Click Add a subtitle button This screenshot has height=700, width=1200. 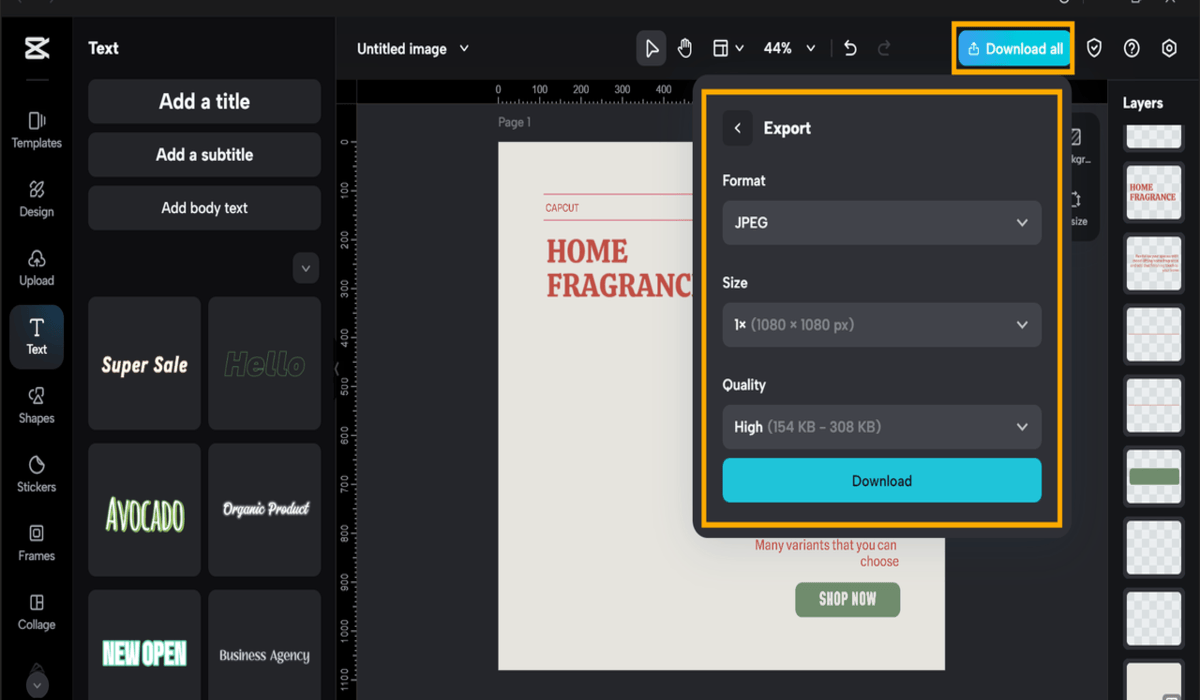tap(204, 155)
